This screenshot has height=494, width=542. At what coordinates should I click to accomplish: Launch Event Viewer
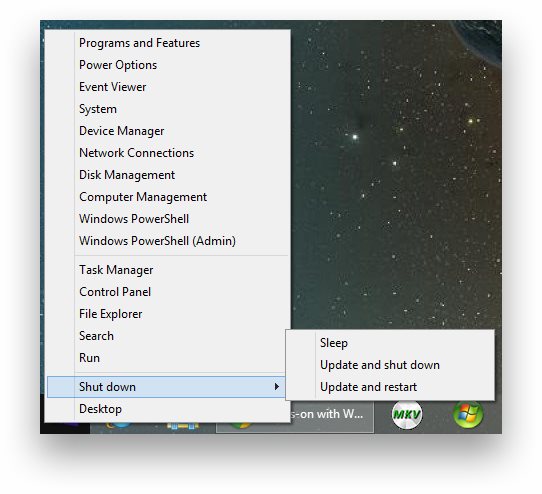pyautogui.click(x=168, y=87)
